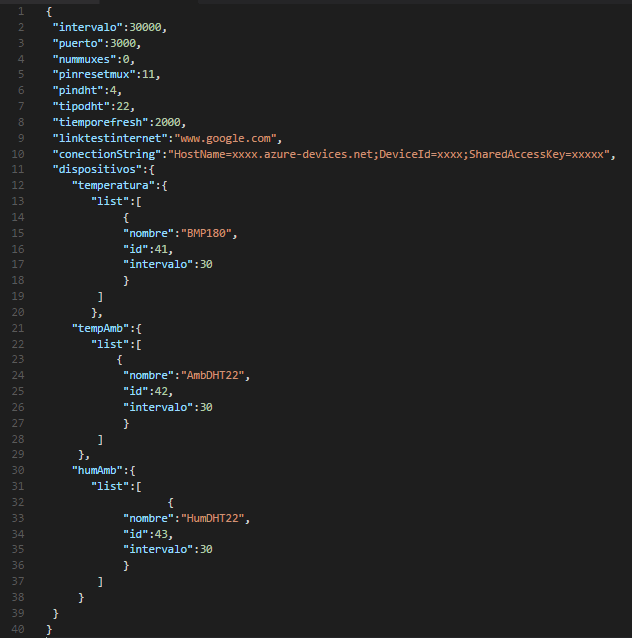Image resolution: width=632 pixels, height=638 pixels.
Task: Click the closing brace on line 40
Action: pos(49,629)
